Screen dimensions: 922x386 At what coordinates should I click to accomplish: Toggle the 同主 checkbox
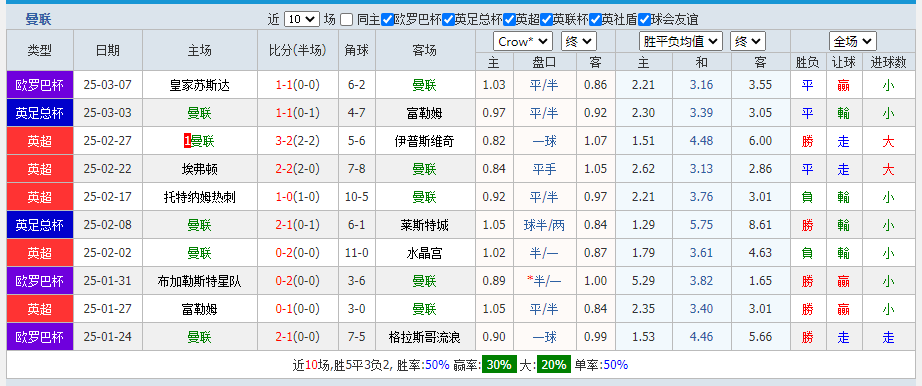point(347,19)
